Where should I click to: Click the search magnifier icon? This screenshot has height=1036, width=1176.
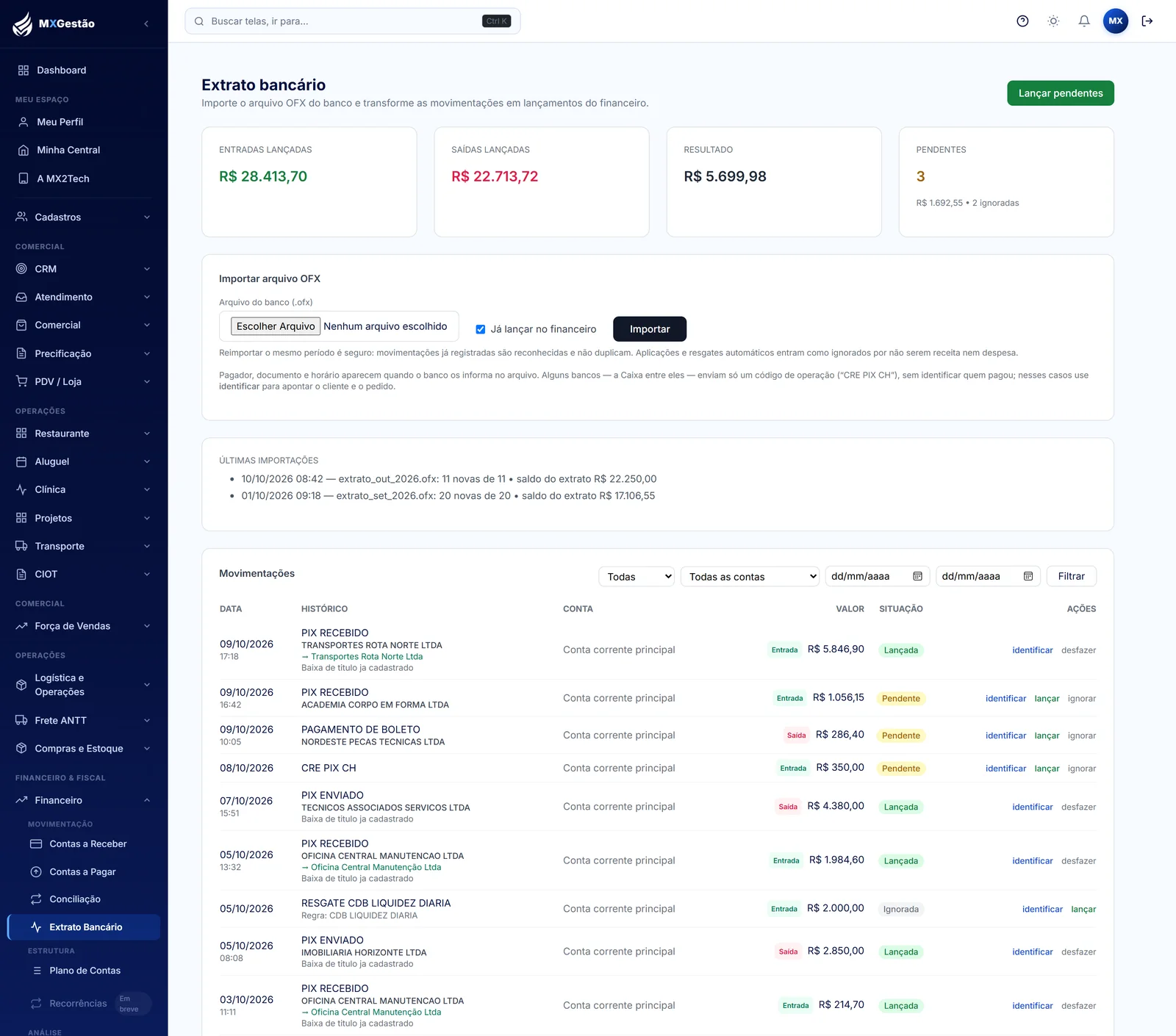click(x=199, y=21)
